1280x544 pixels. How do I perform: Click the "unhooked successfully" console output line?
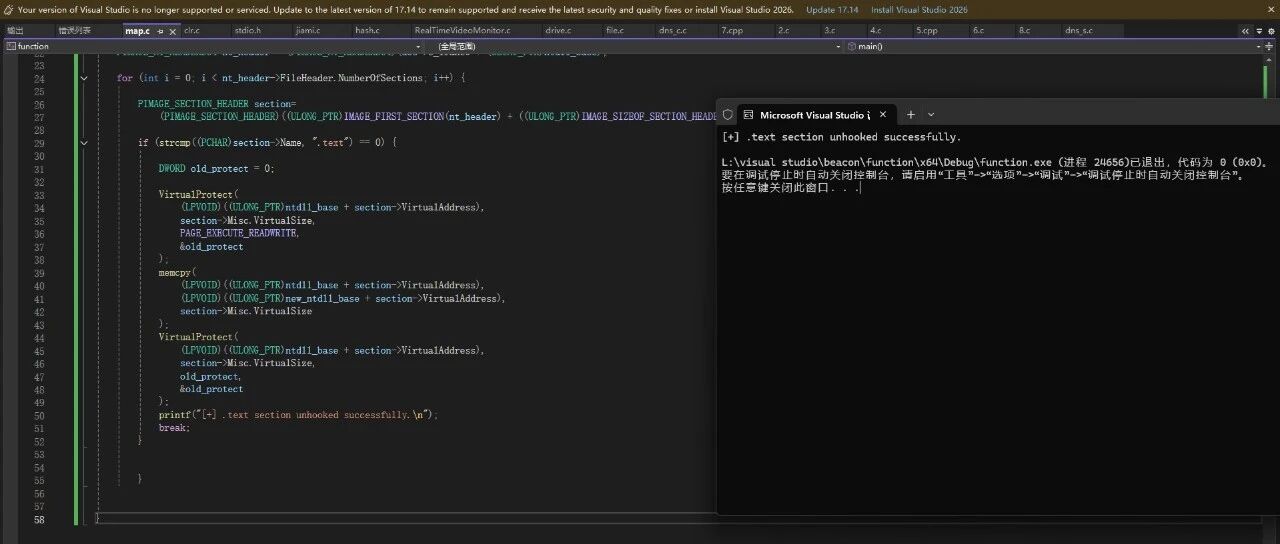pos(840,137)
